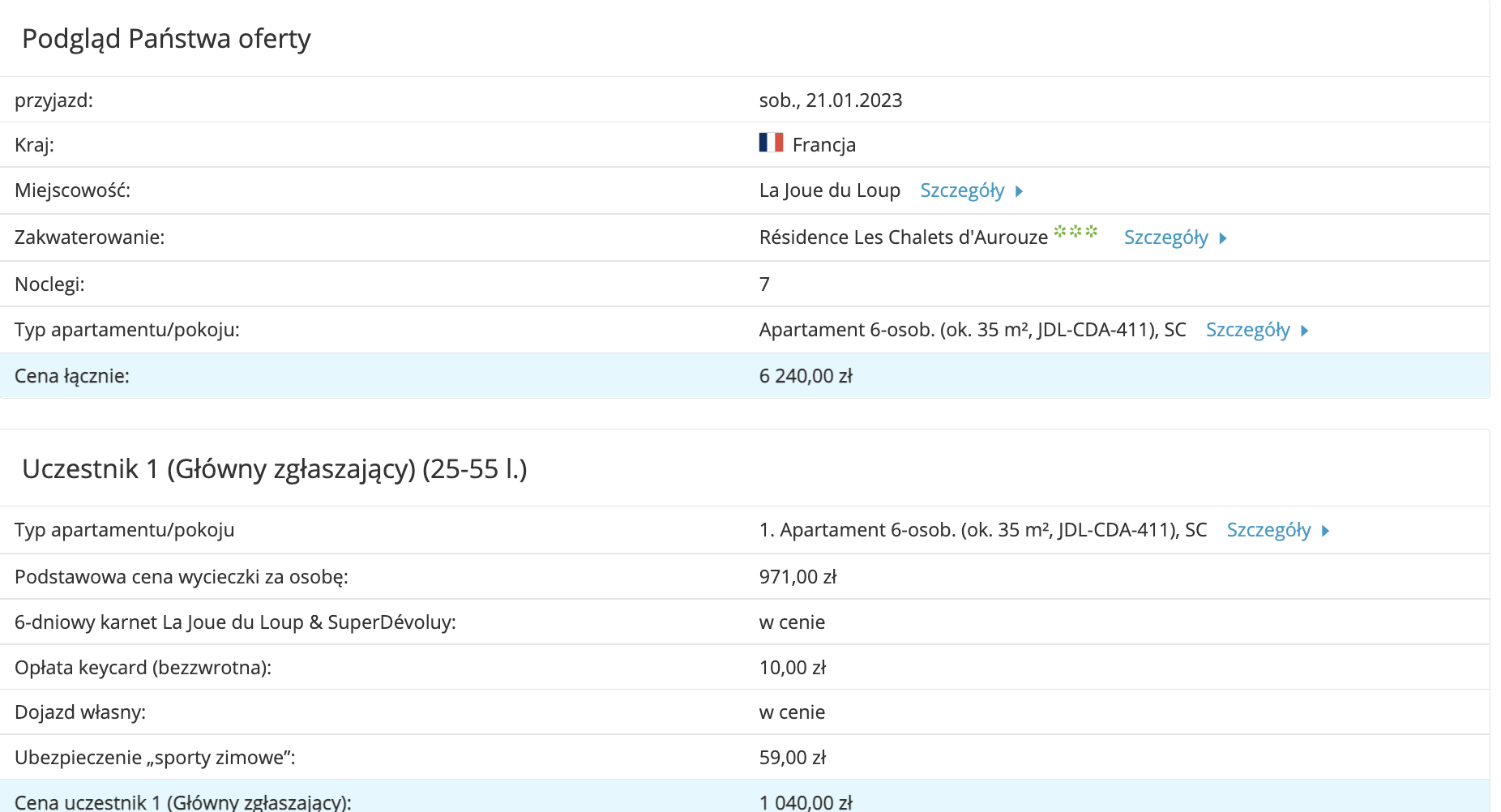Click the label przyjazd:
1501x812 pixels.
click(53, 101)
